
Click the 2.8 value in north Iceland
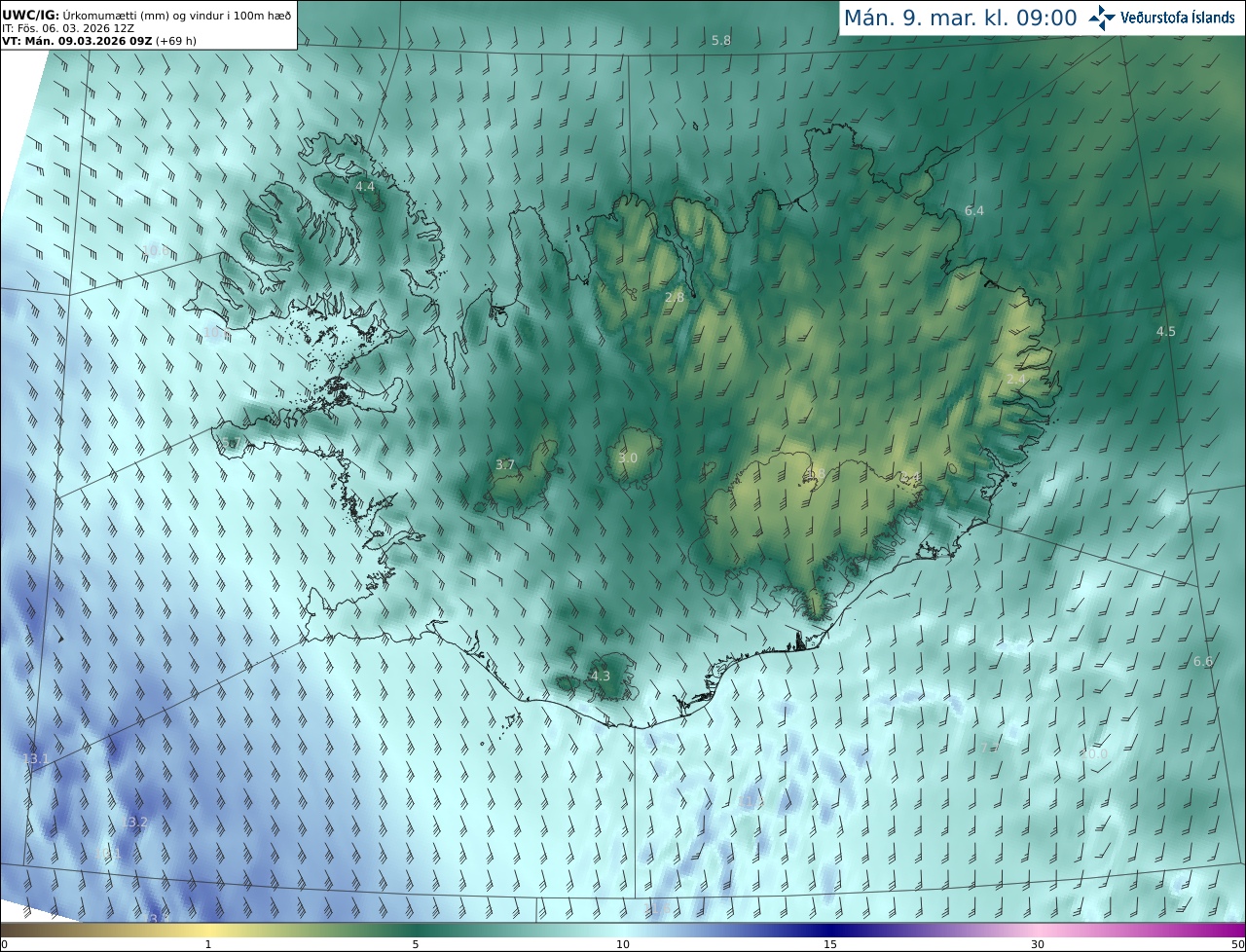coord(674,297)
